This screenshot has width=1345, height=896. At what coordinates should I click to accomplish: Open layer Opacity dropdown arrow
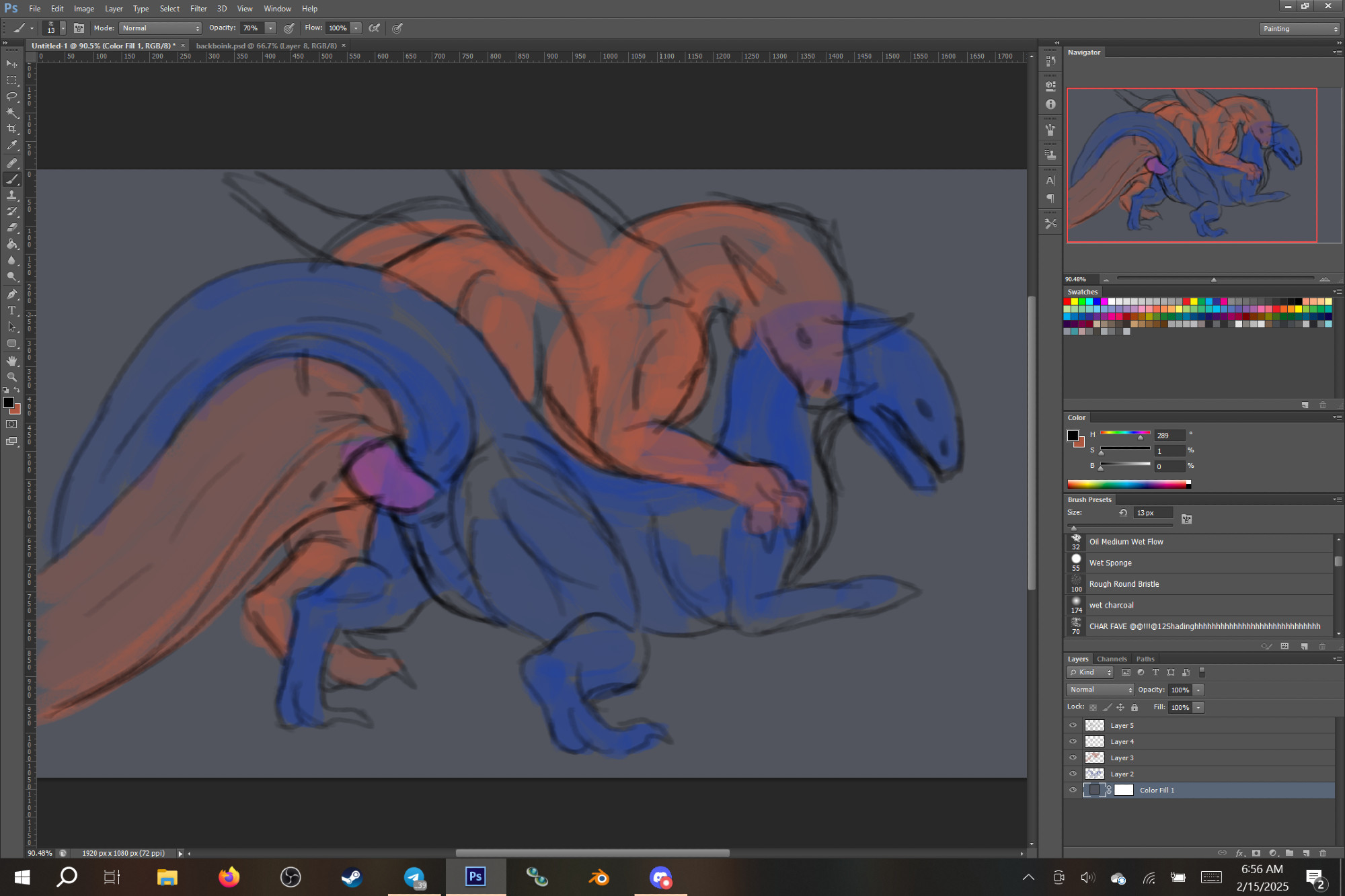[x=1198, y=690]
